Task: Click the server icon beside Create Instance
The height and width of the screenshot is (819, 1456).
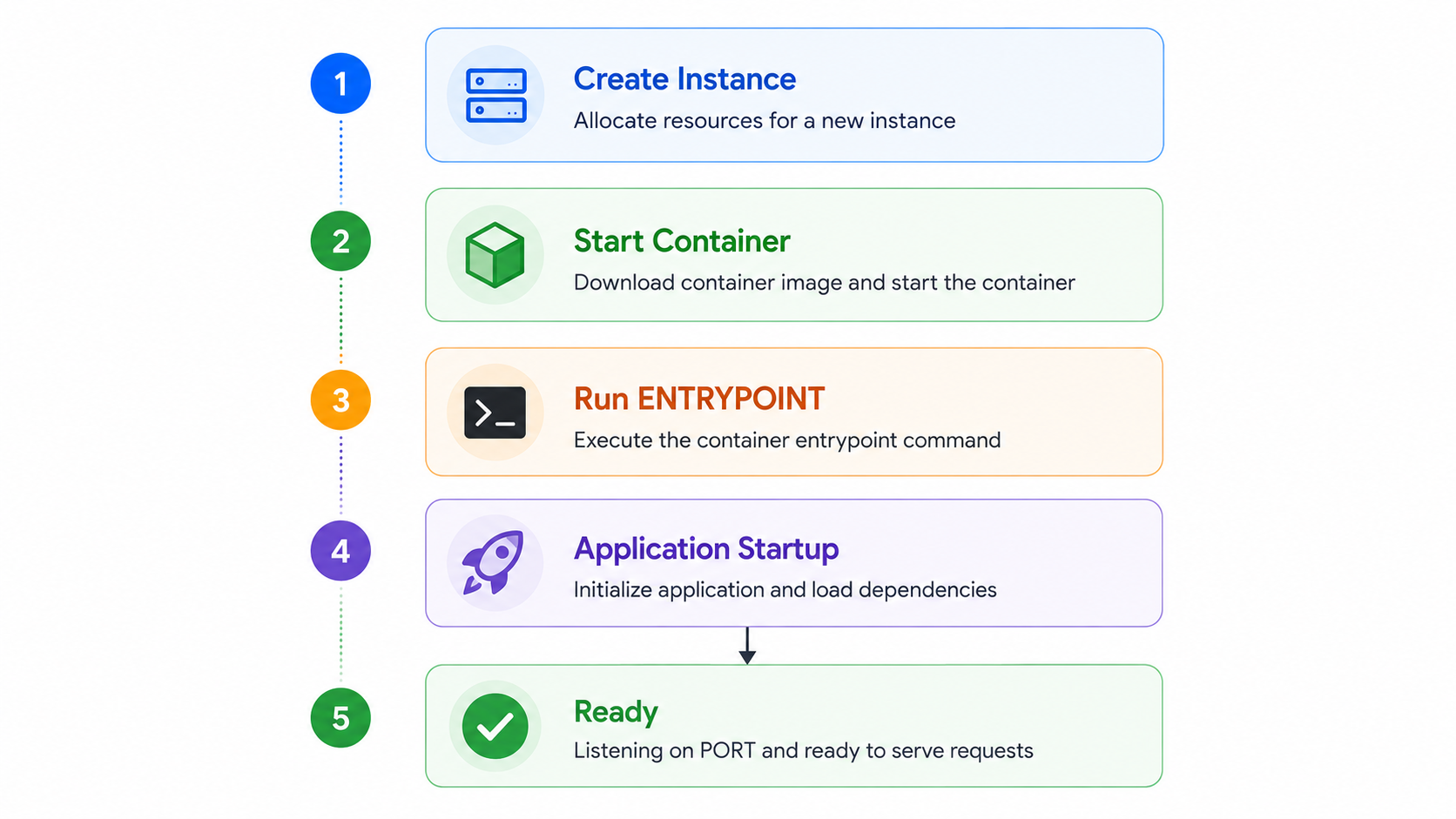Action: [495, 95]
